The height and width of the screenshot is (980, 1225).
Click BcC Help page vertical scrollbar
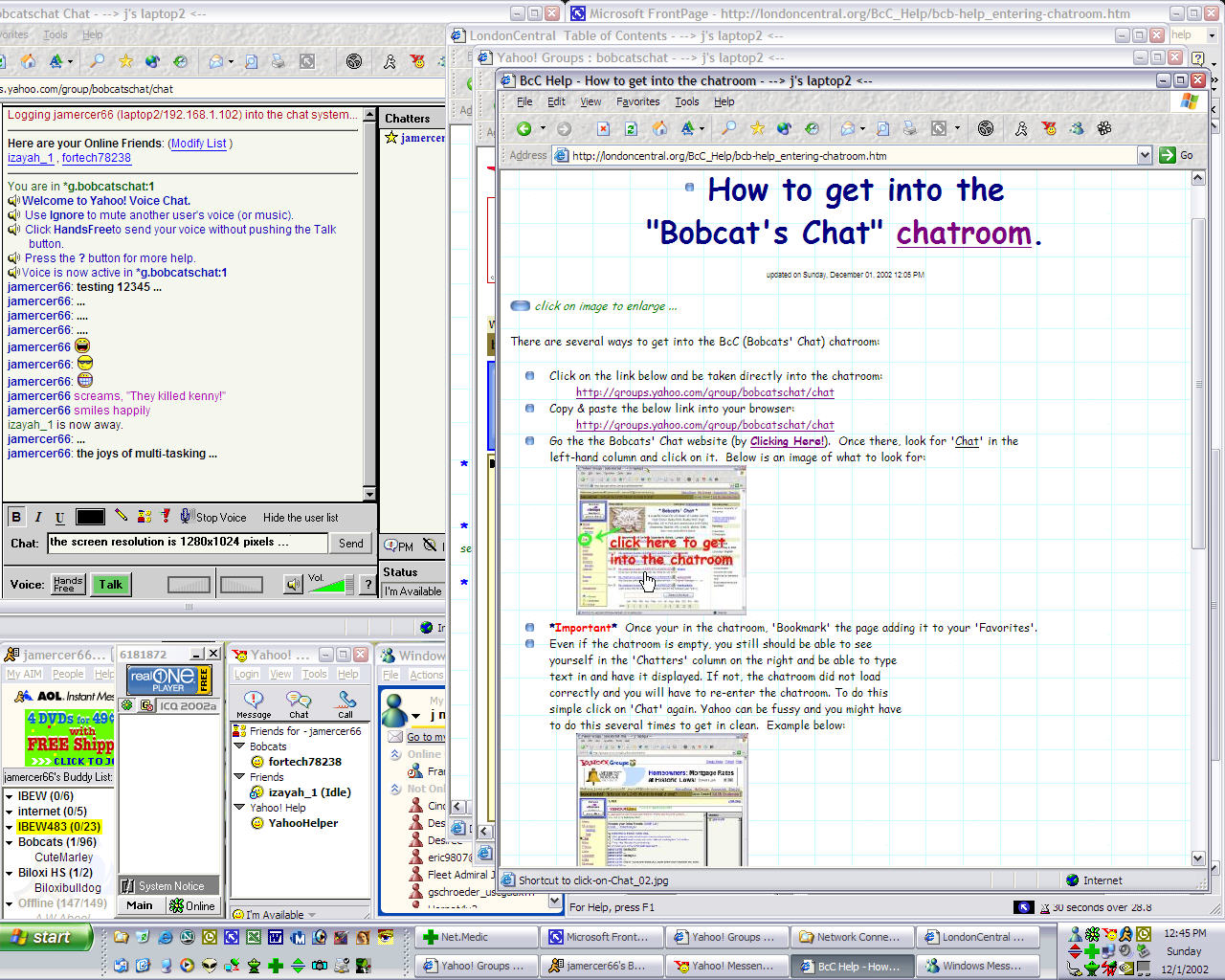1198,383
